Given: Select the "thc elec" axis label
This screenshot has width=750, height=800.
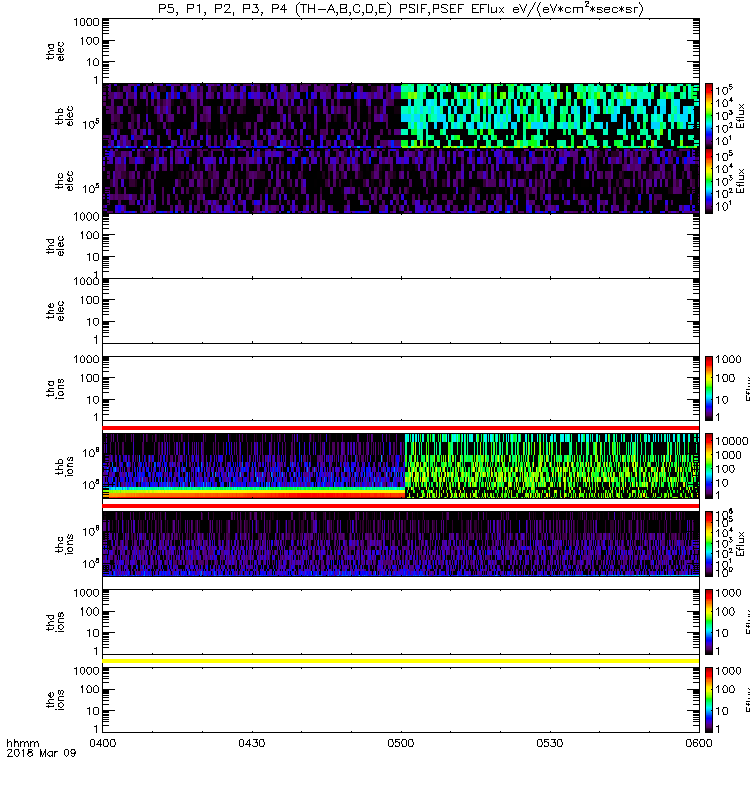Looking at the screenshot, I should (64, 181).
